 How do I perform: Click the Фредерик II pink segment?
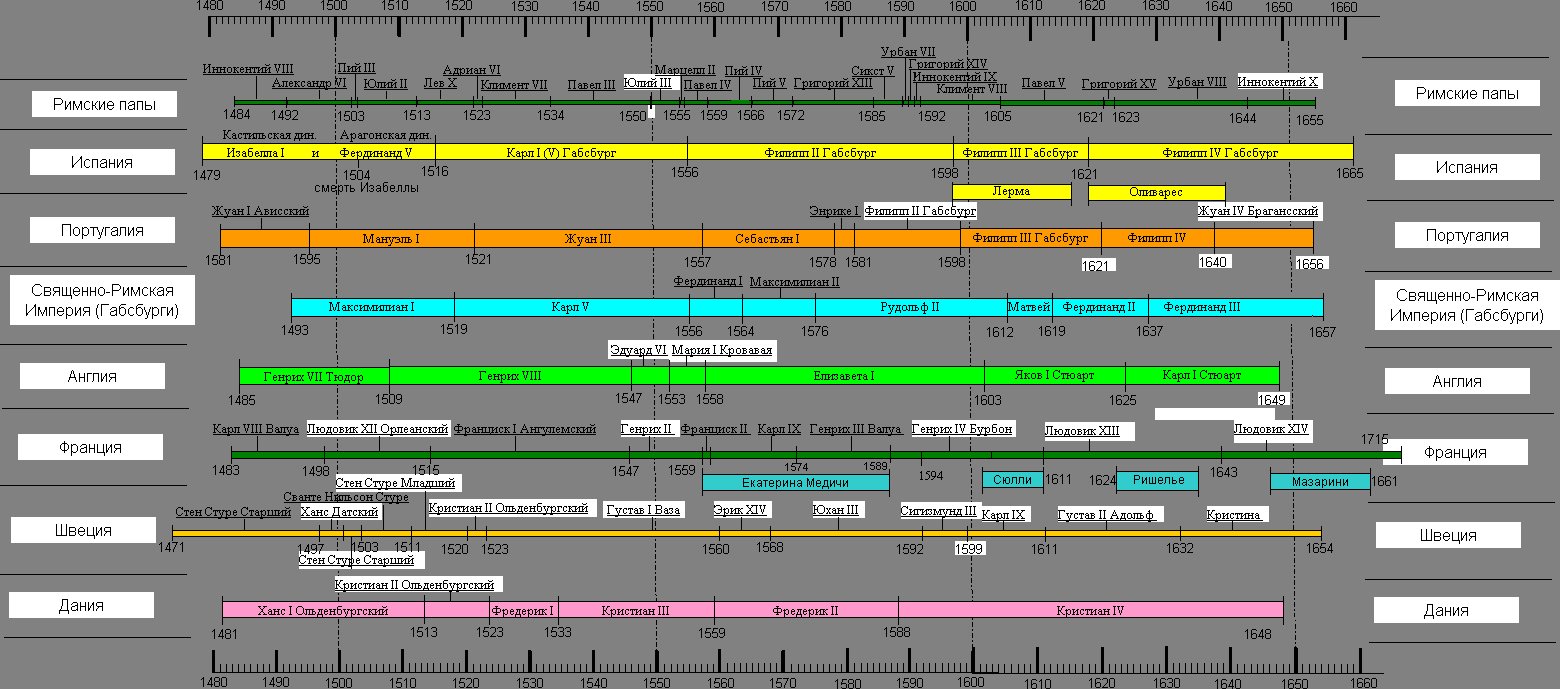806,610
